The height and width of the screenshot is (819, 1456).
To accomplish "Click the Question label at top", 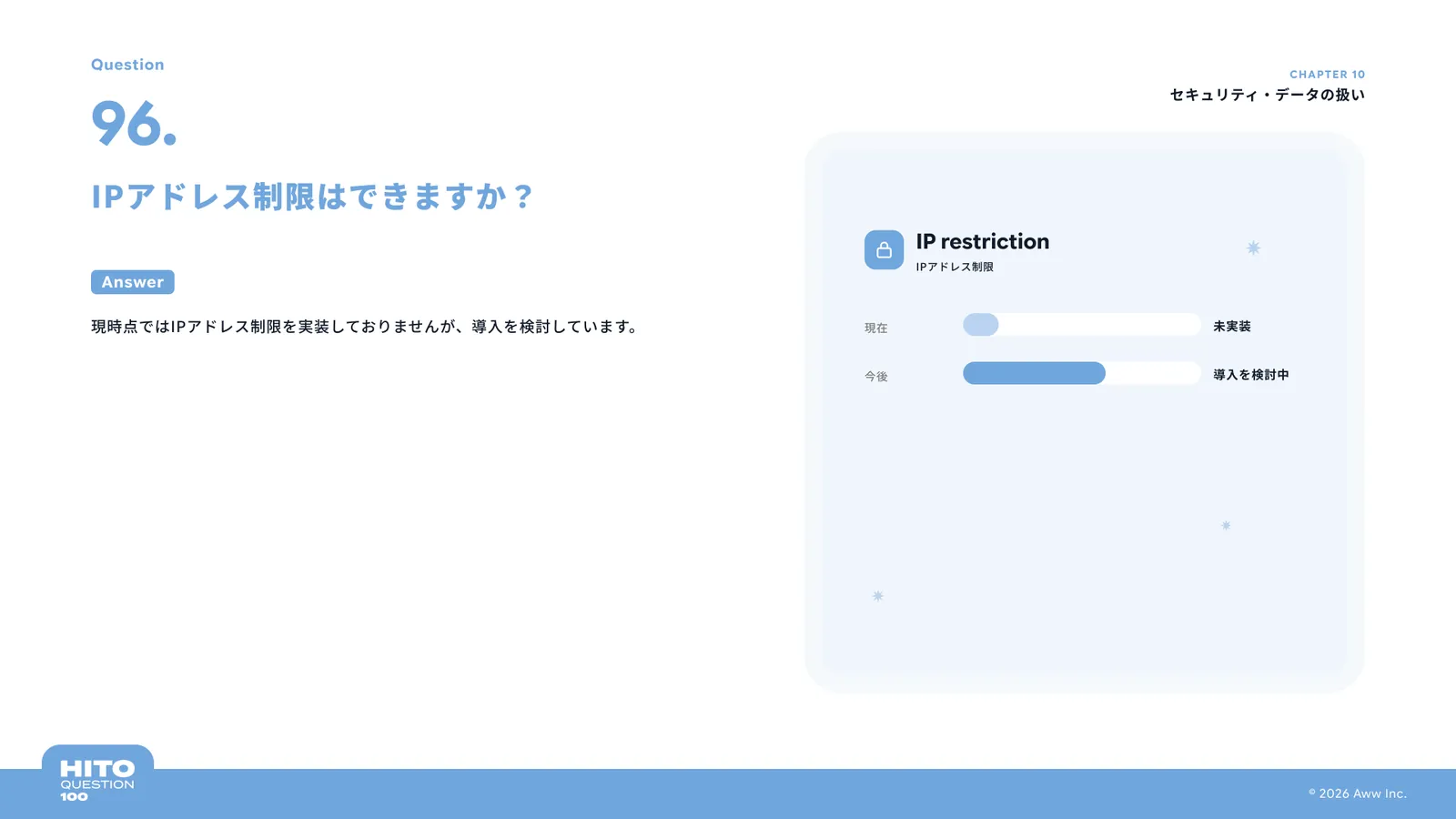I will tap(127, 65).
